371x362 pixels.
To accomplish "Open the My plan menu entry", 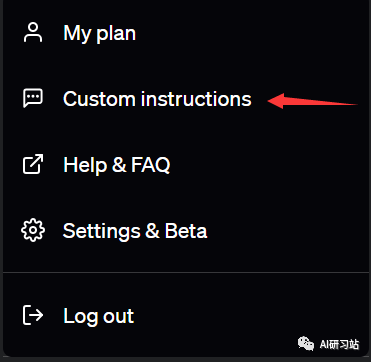I will [x=185, y=33].
